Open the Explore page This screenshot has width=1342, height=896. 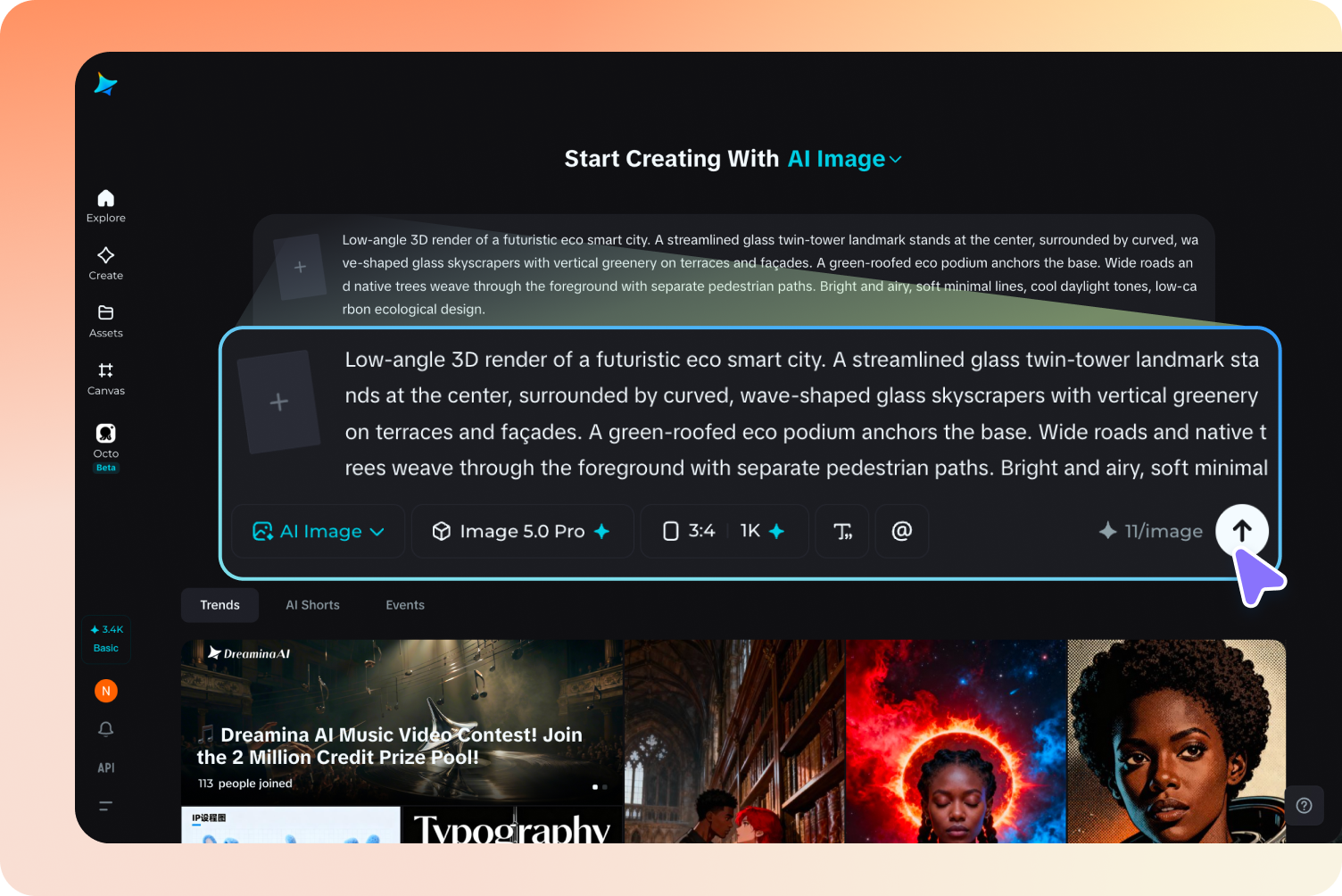click(105, 206)
